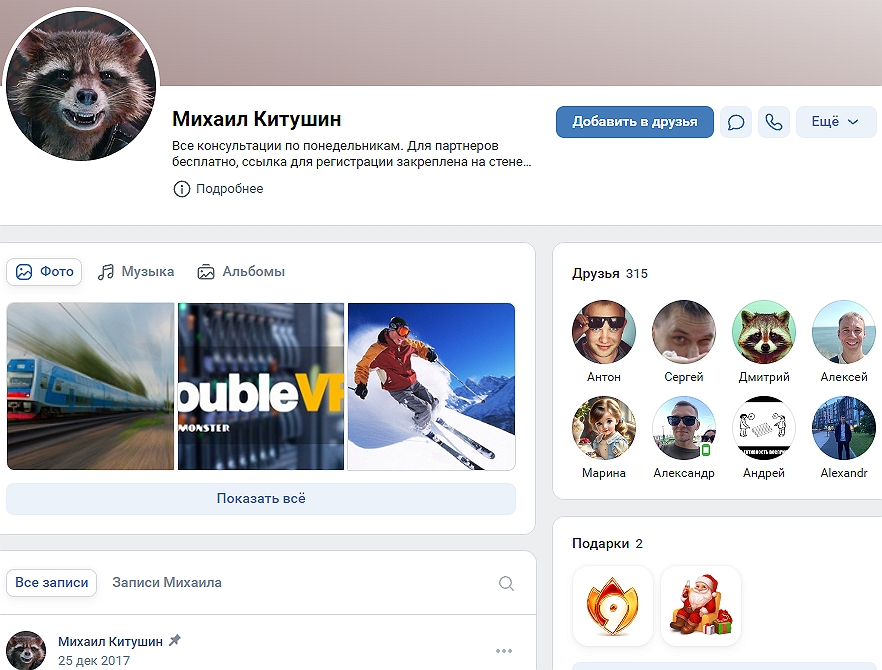Open the message chat bubble icon
The image size is (882, 670).
736,122
